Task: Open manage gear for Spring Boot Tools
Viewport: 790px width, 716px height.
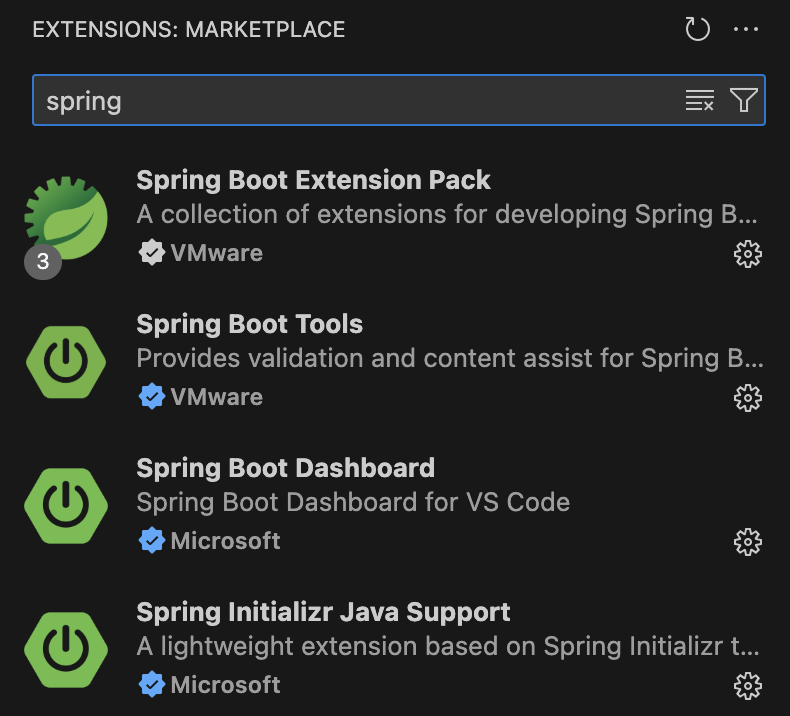Action: tap(748, 398)
